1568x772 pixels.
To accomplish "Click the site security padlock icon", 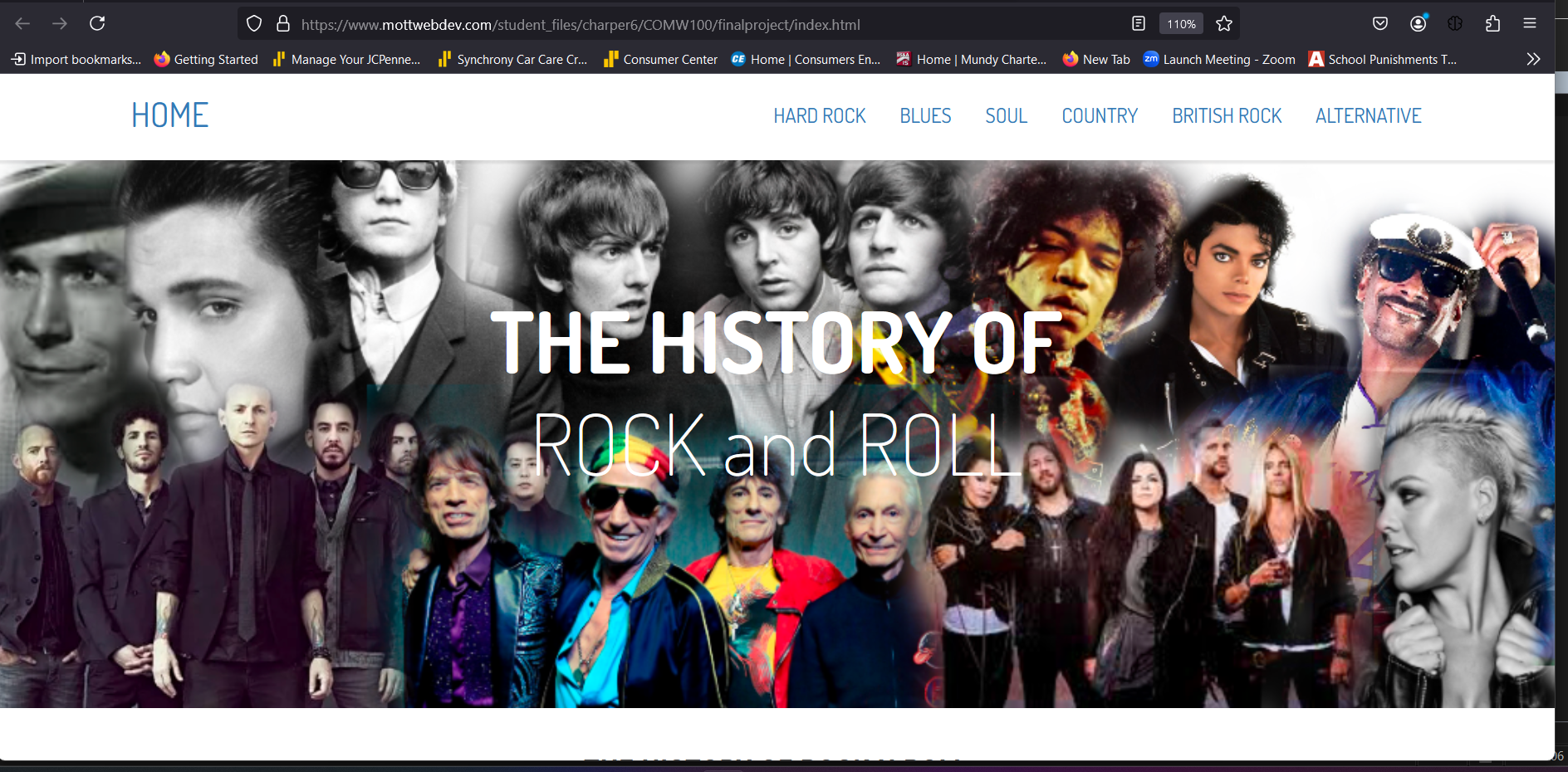I will [x=282, y=24].
